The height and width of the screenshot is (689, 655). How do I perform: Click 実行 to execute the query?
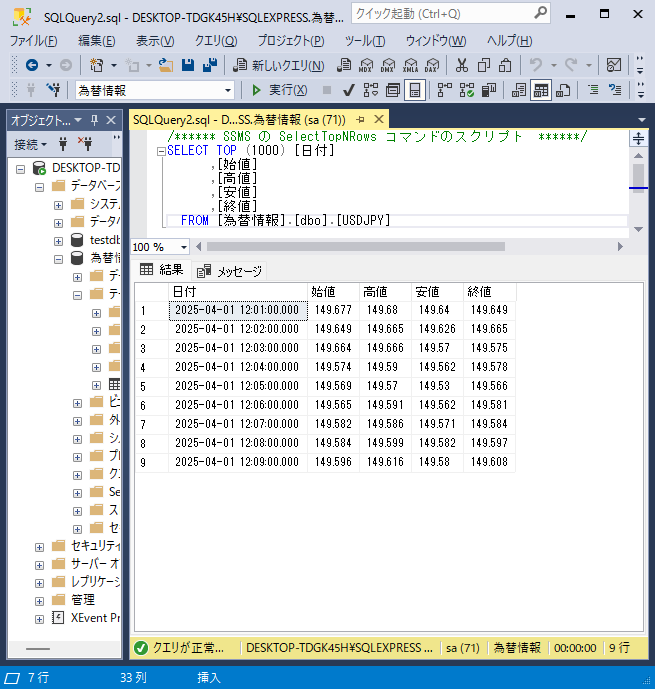coord(280,90)
